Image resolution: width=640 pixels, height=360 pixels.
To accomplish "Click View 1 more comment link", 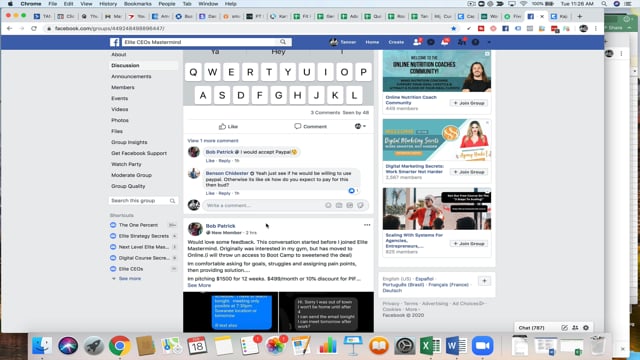I will tap(213, 141).
